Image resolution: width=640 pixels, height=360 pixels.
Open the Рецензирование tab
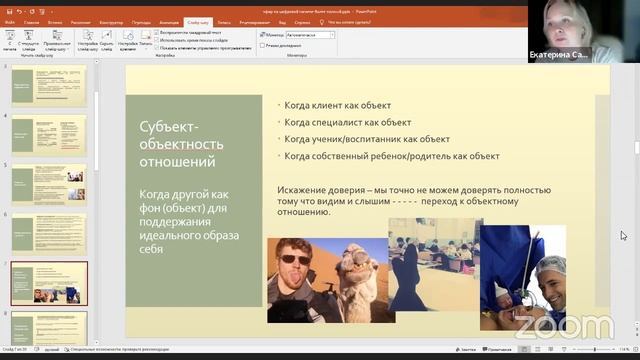pyautogui.click(x=255, y=22)
